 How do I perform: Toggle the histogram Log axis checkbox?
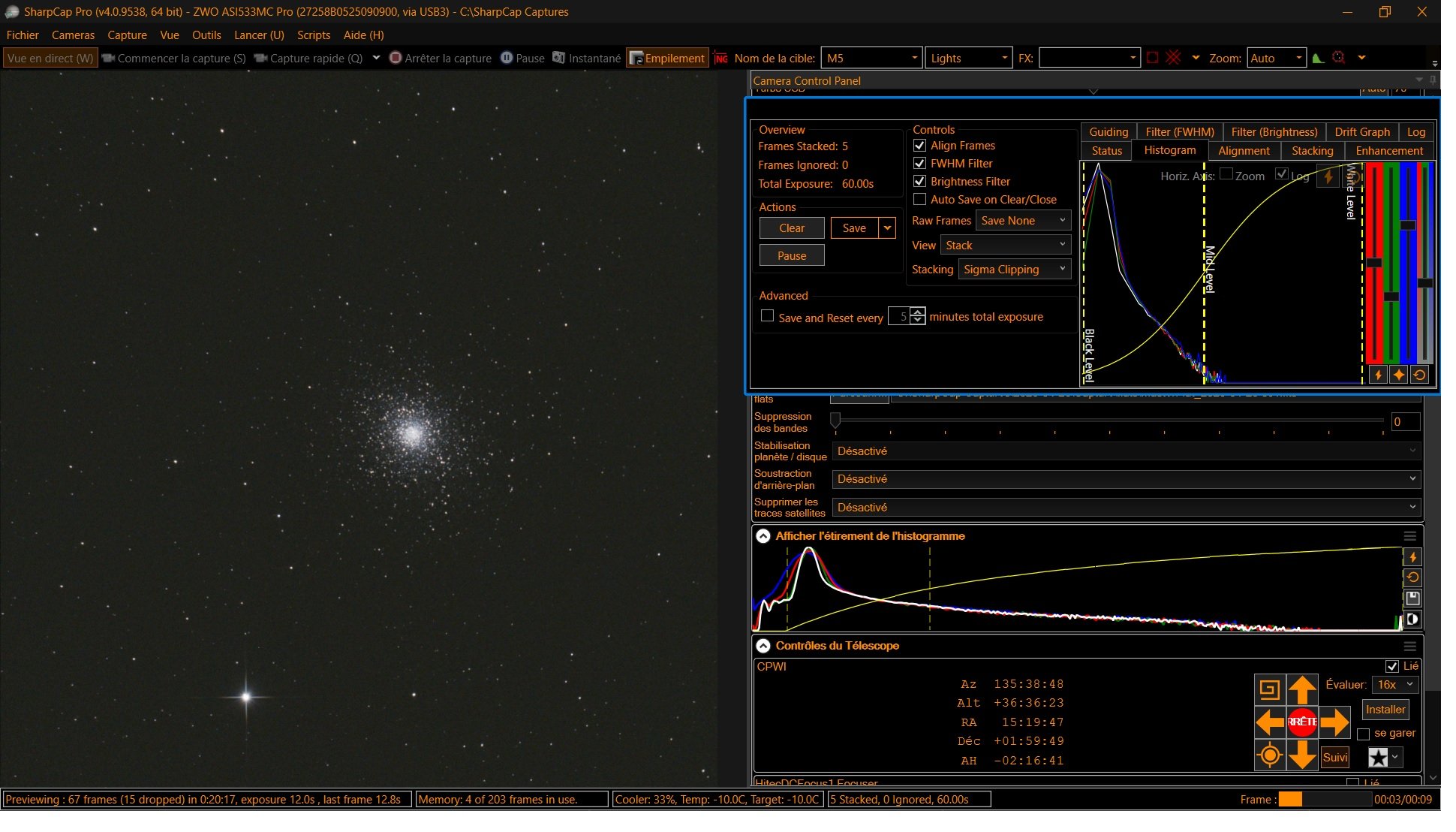pyautogui.click(x=1282, y=174)
